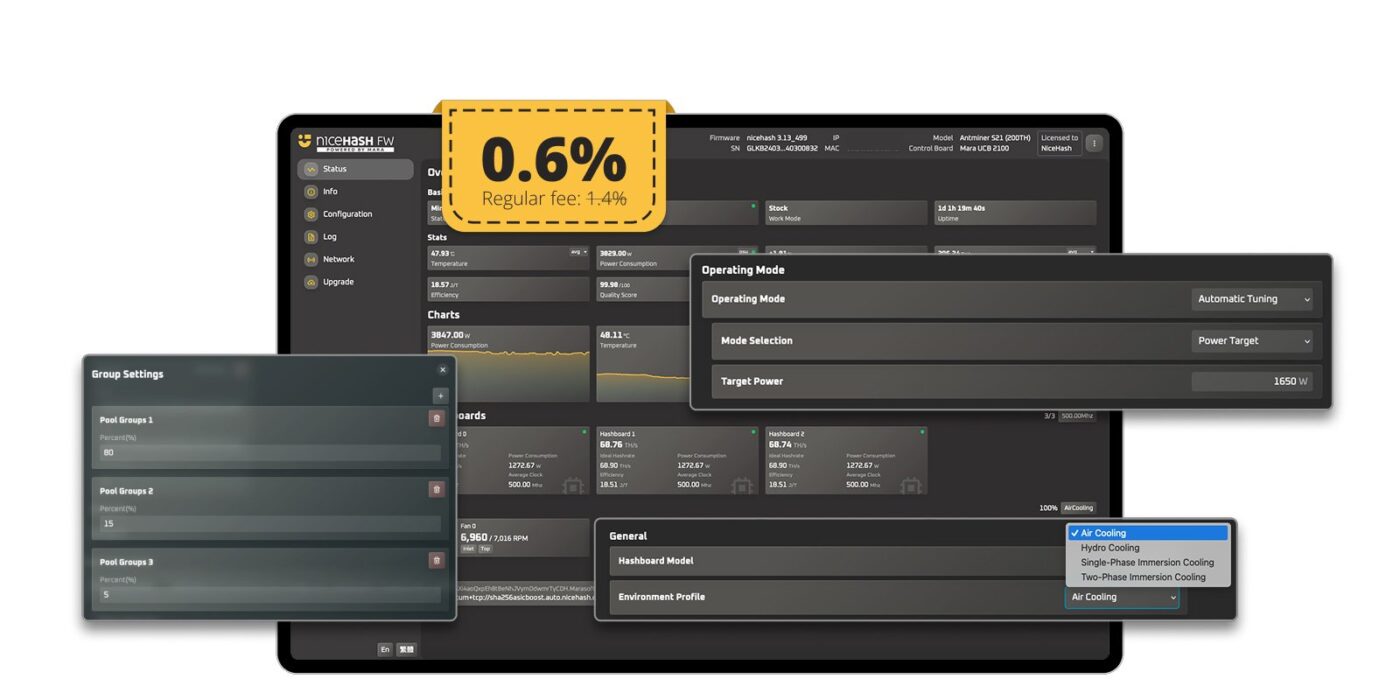Click the NiceHash FW logo
The width and height of the screenshot is (1400, 700).
click(345, 142)
